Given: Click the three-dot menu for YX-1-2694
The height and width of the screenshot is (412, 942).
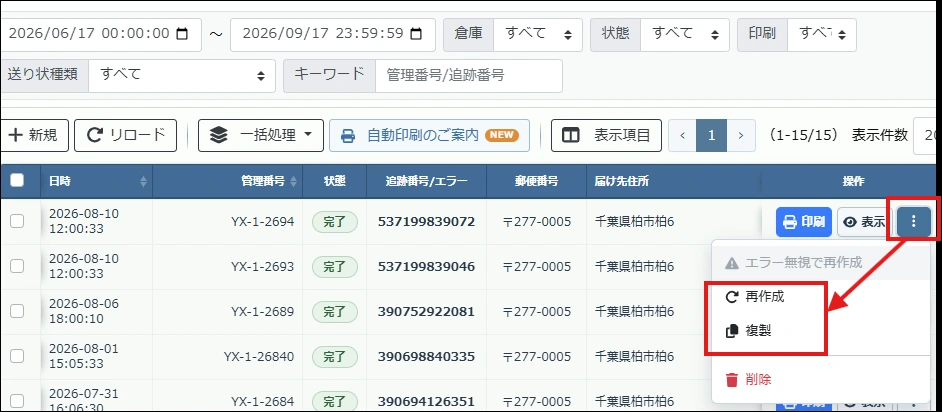Looking at the screenshot, I should [914, 222].
